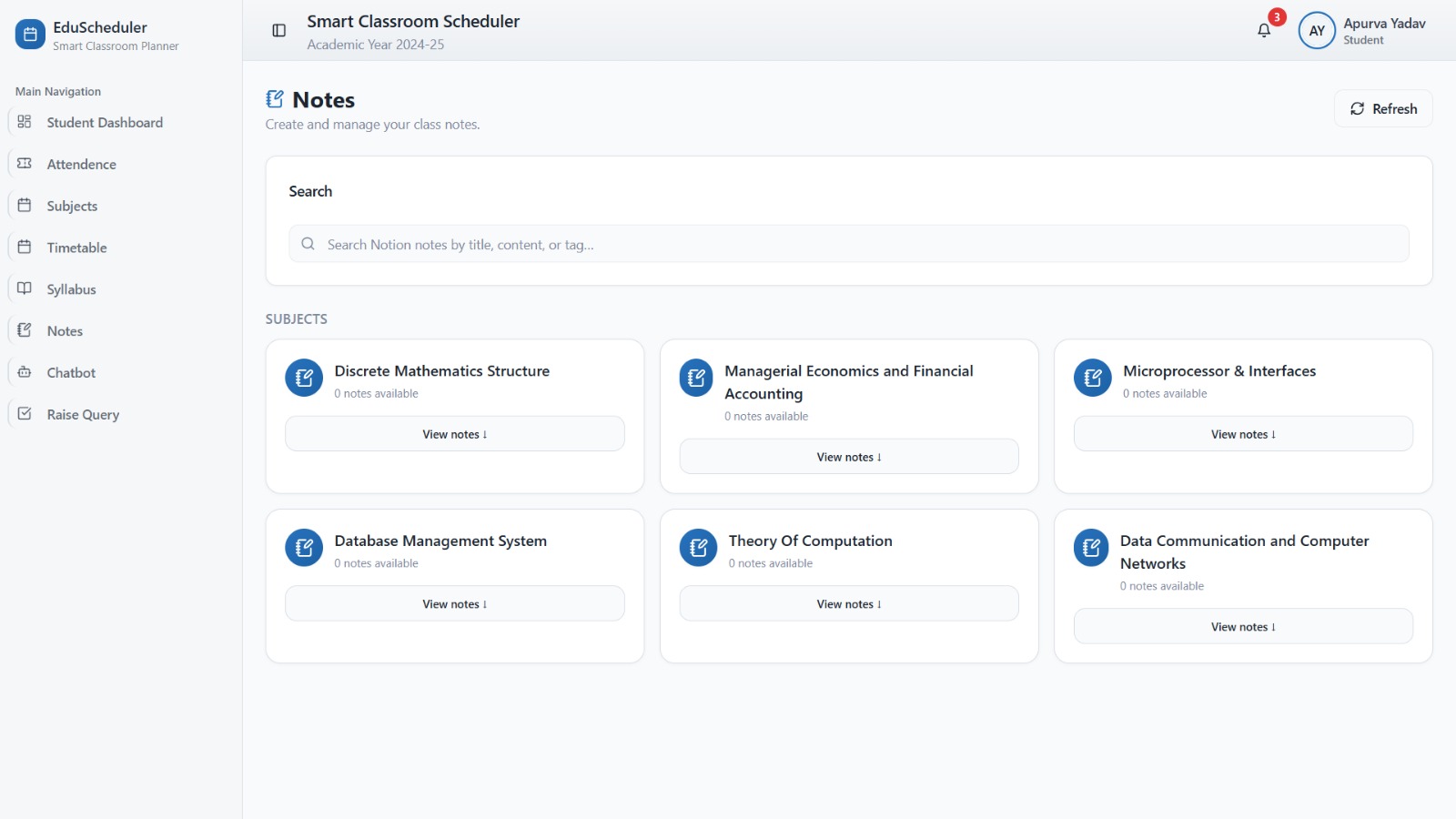
Task: Click the Subjects calendar icon
Action: (25, 206)
